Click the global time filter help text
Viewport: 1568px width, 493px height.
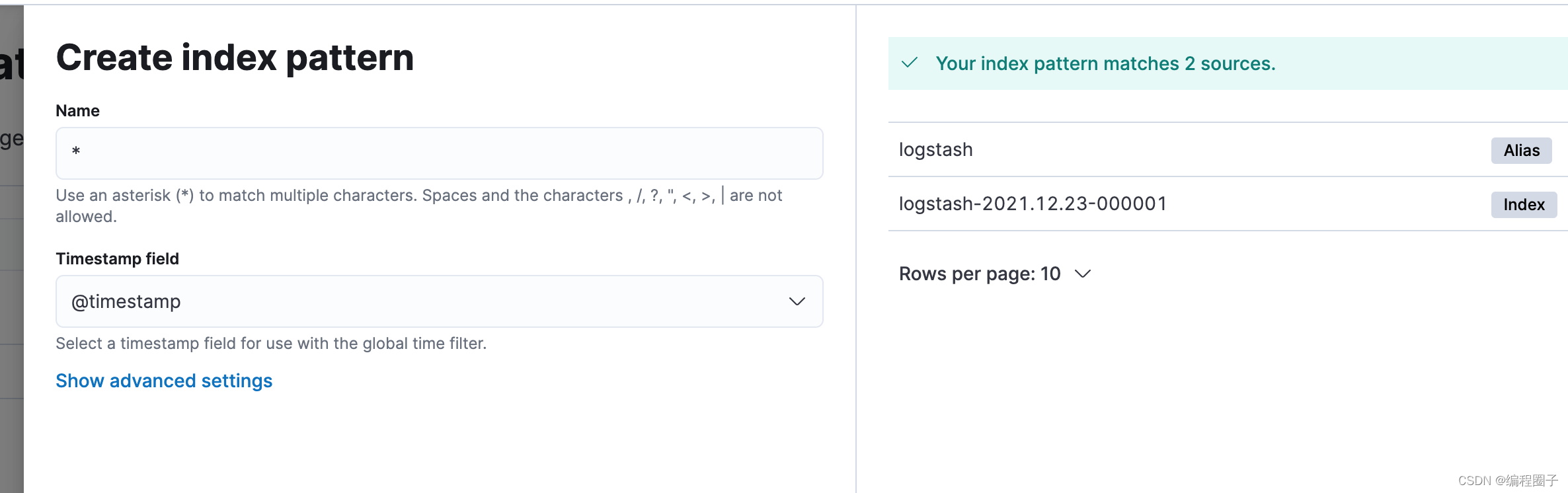click(271, 344)
